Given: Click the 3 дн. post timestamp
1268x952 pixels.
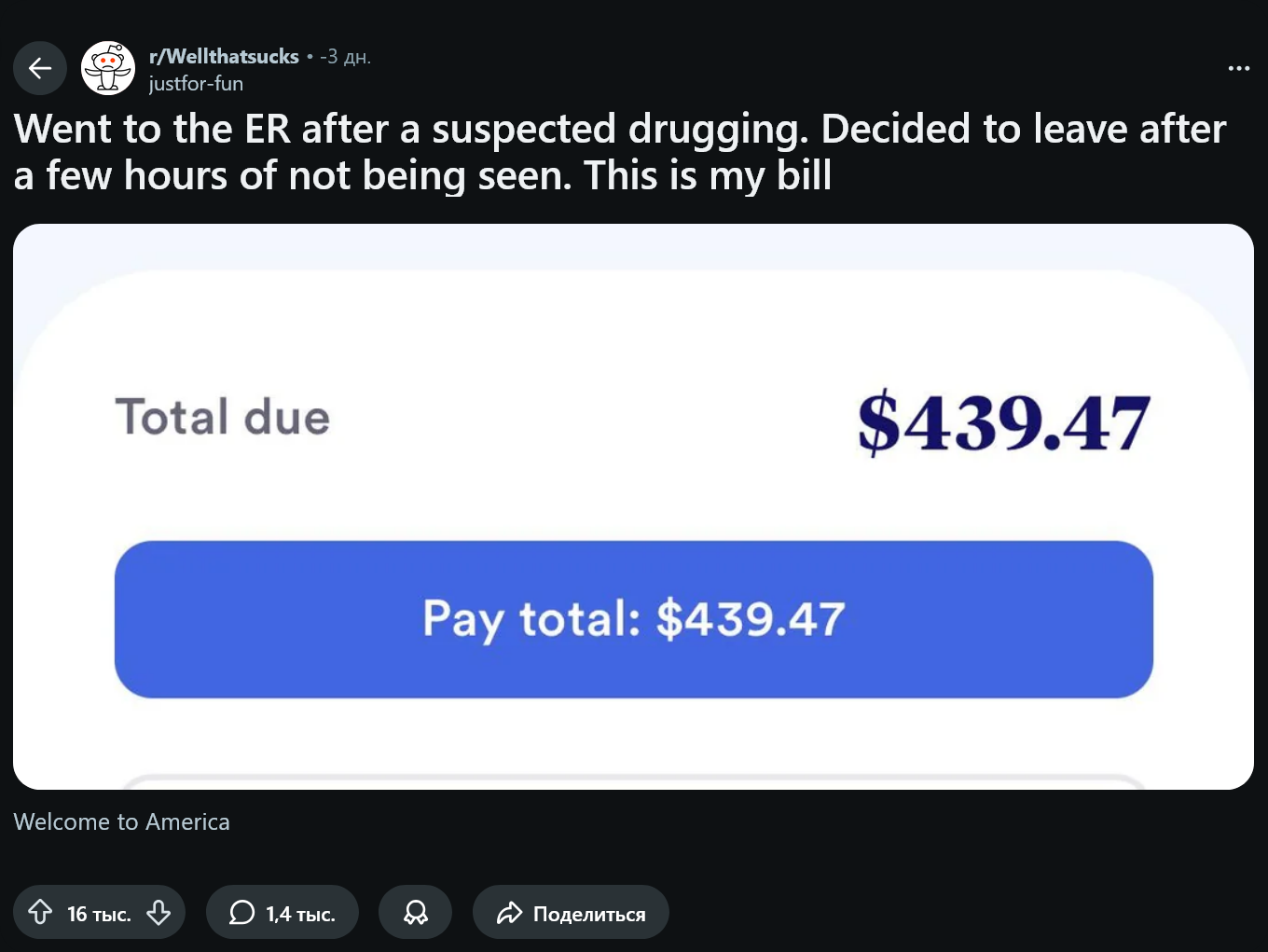Looking at the screenshot, I should click(346, 57).
